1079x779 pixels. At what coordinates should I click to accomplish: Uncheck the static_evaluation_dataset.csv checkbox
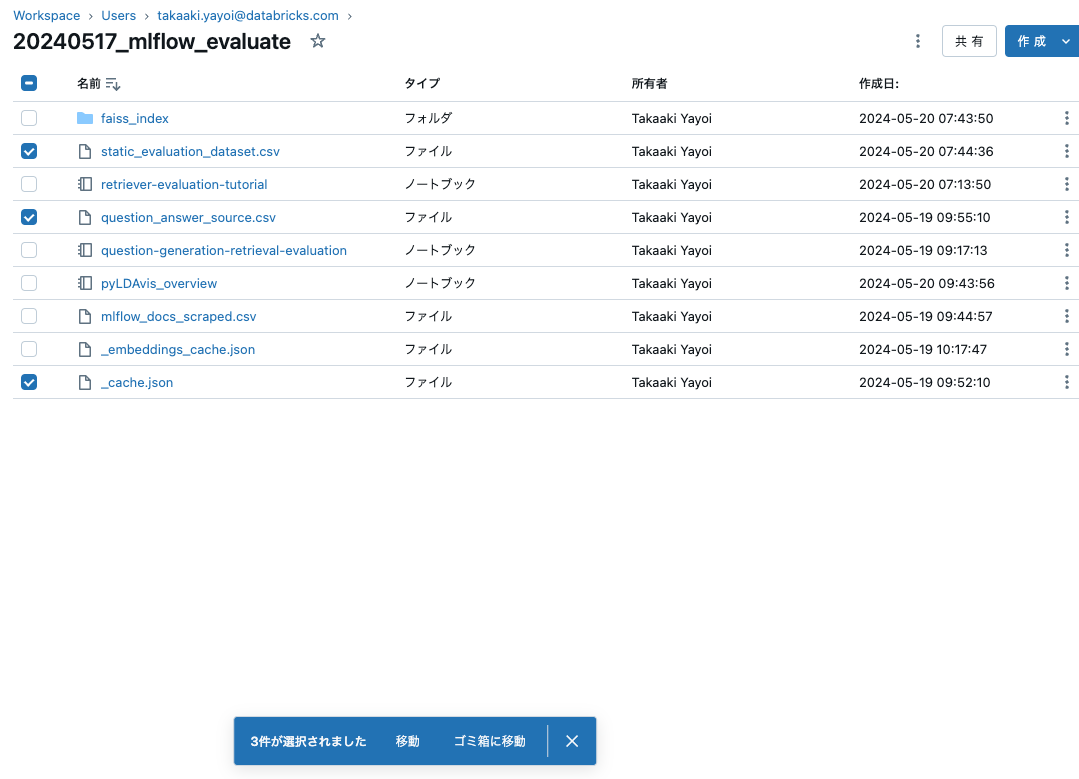(29, 151)
